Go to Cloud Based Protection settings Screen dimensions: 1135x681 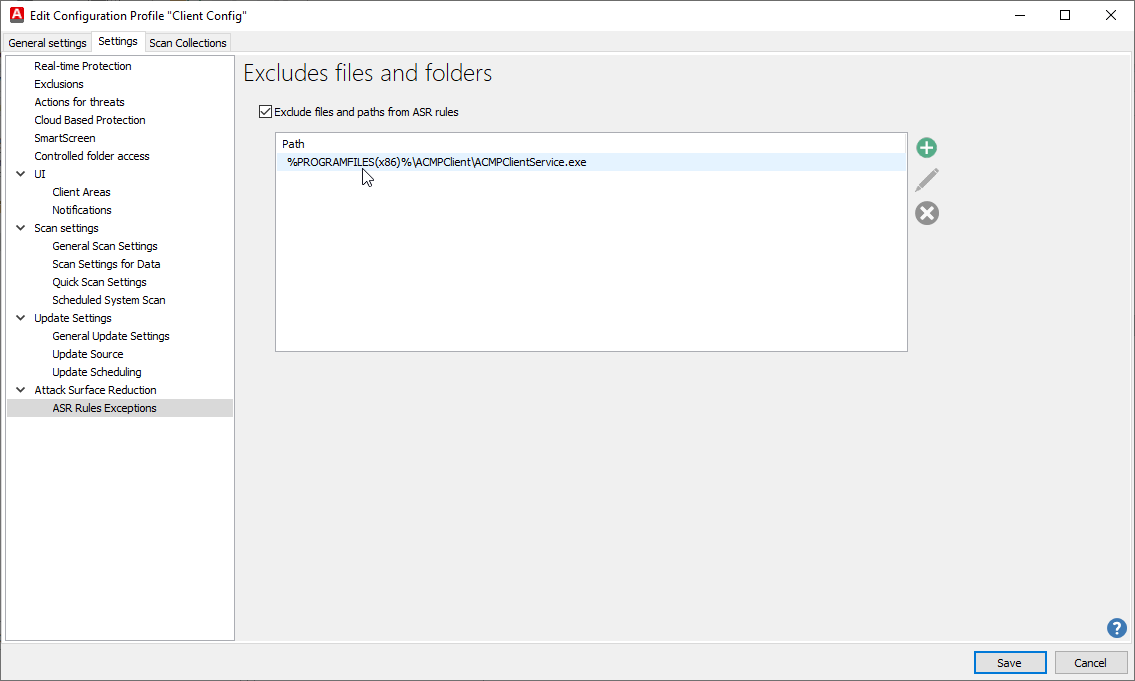(x=90, y=120)
